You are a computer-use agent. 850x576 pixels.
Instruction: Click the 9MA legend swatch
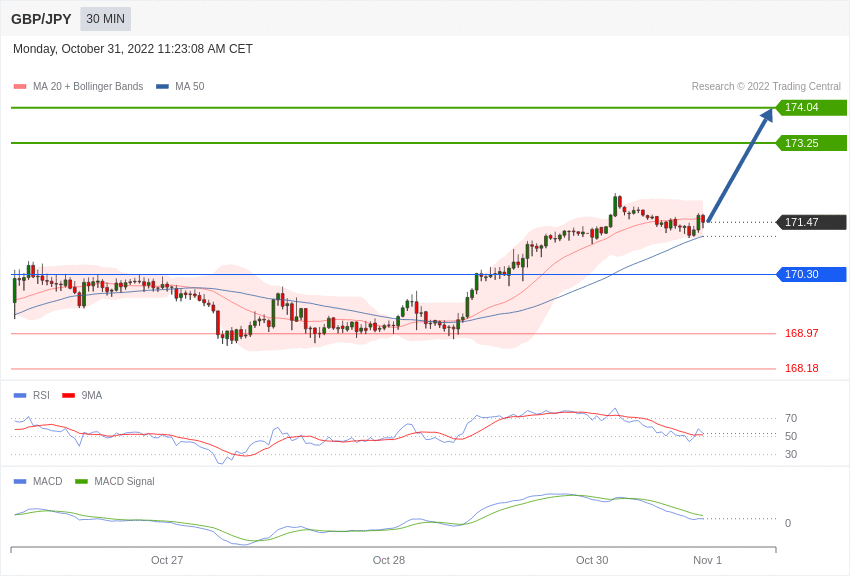69,396
